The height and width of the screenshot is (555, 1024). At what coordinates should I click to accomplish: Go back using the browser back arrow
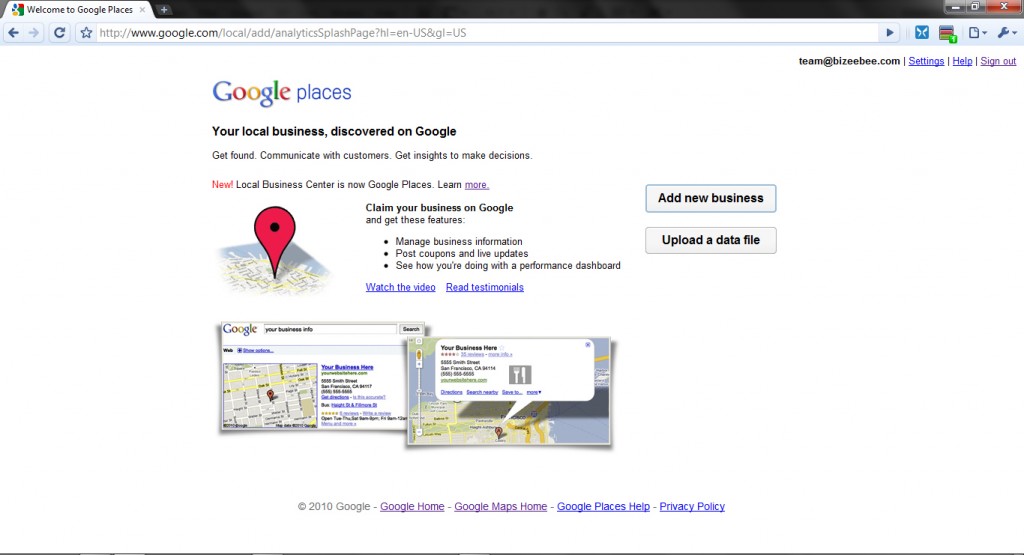(x=14, y=33)
